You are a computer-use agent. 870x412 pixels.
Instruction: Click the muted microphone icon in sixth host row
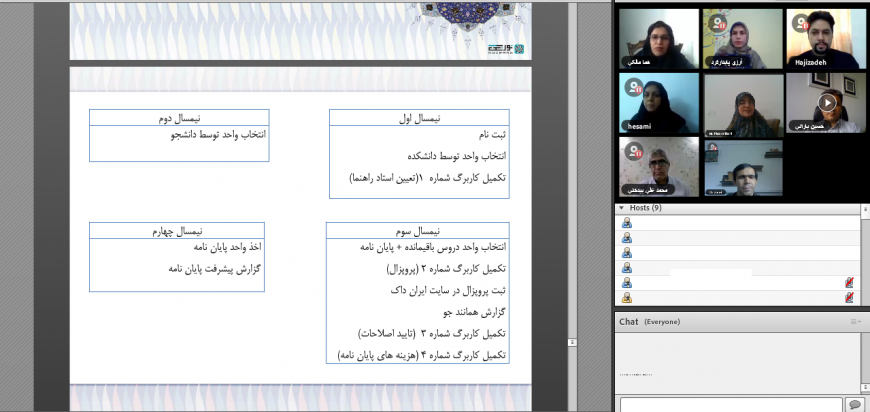tap(849, 298)
